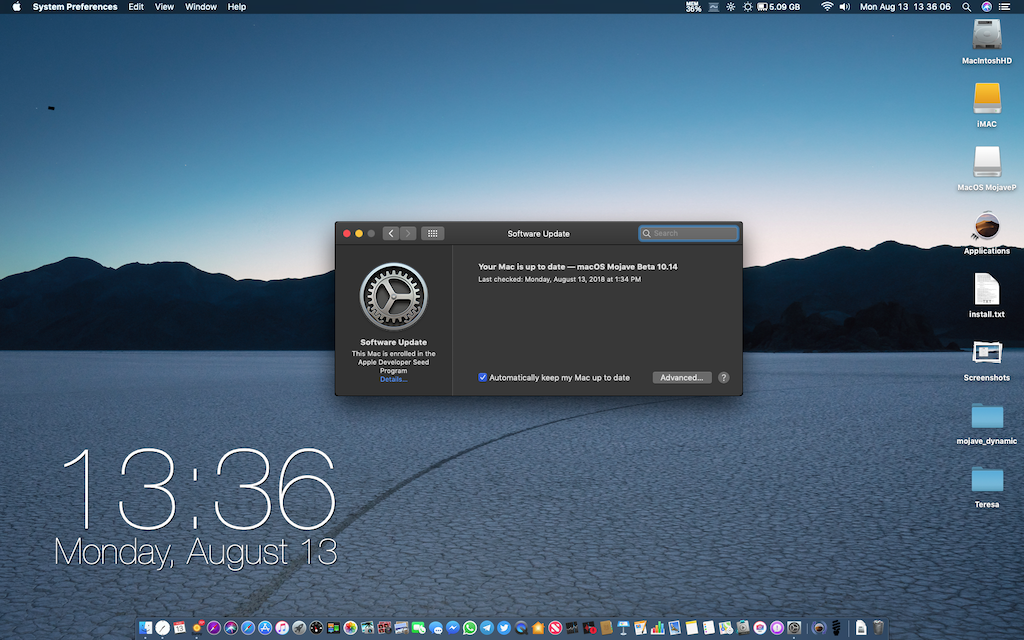
Task: Open the Help menu
Action: tap(236, 7)
